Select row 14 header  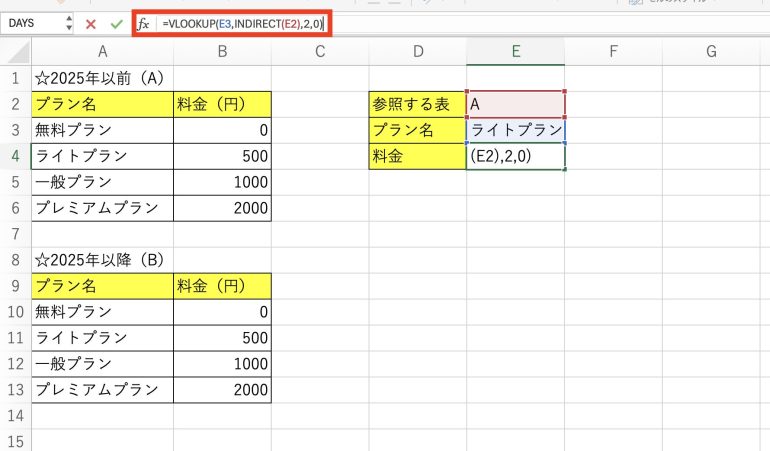pyautogui.click(x=16, y=416)
